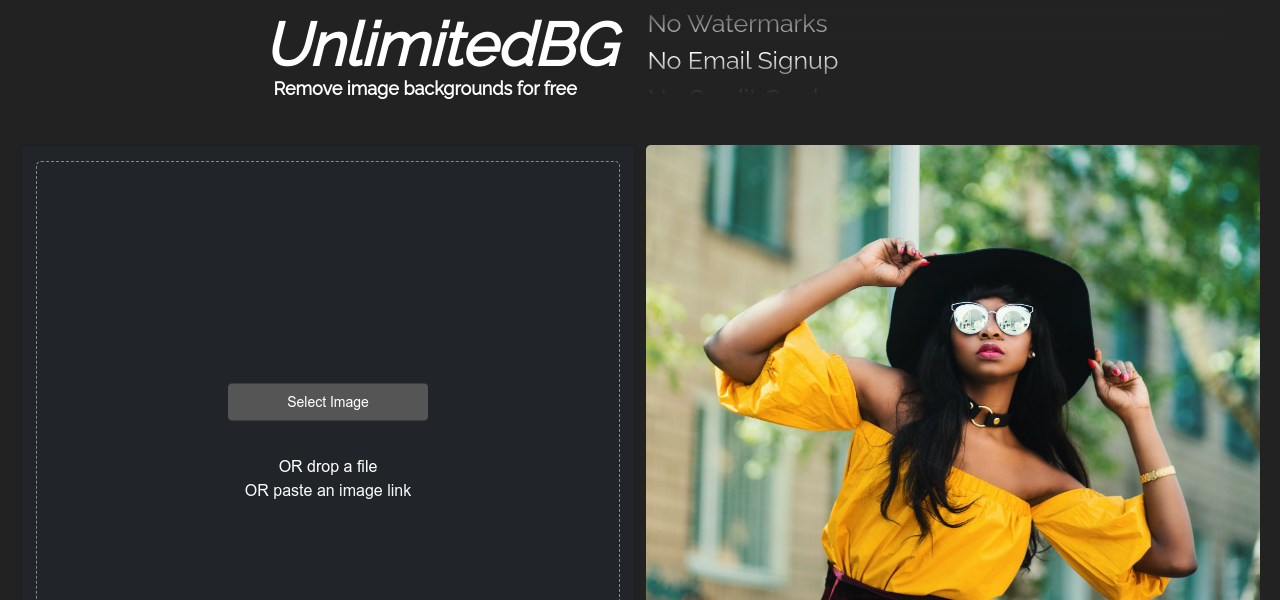The height and width of the screenshot is (600, 1280).
Task: Select the 'No Email Signup' feature text
Action: point(743,61)
